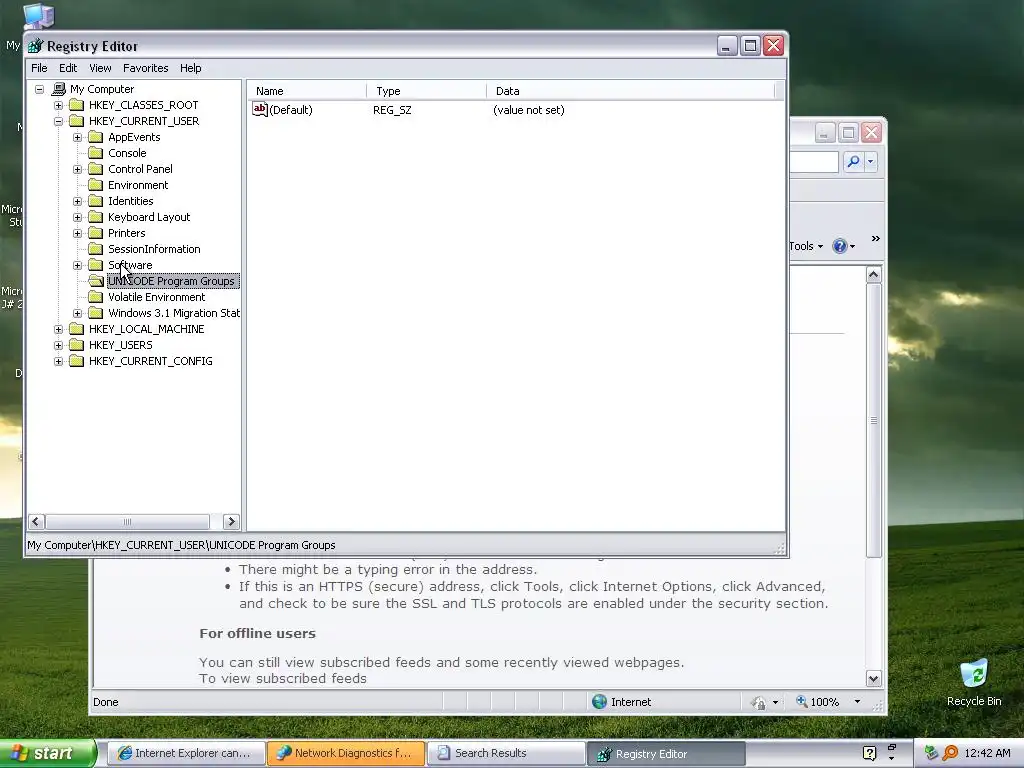
Task: Open the Edit menu in Registry Editor
Action: (x=68, y=68)
